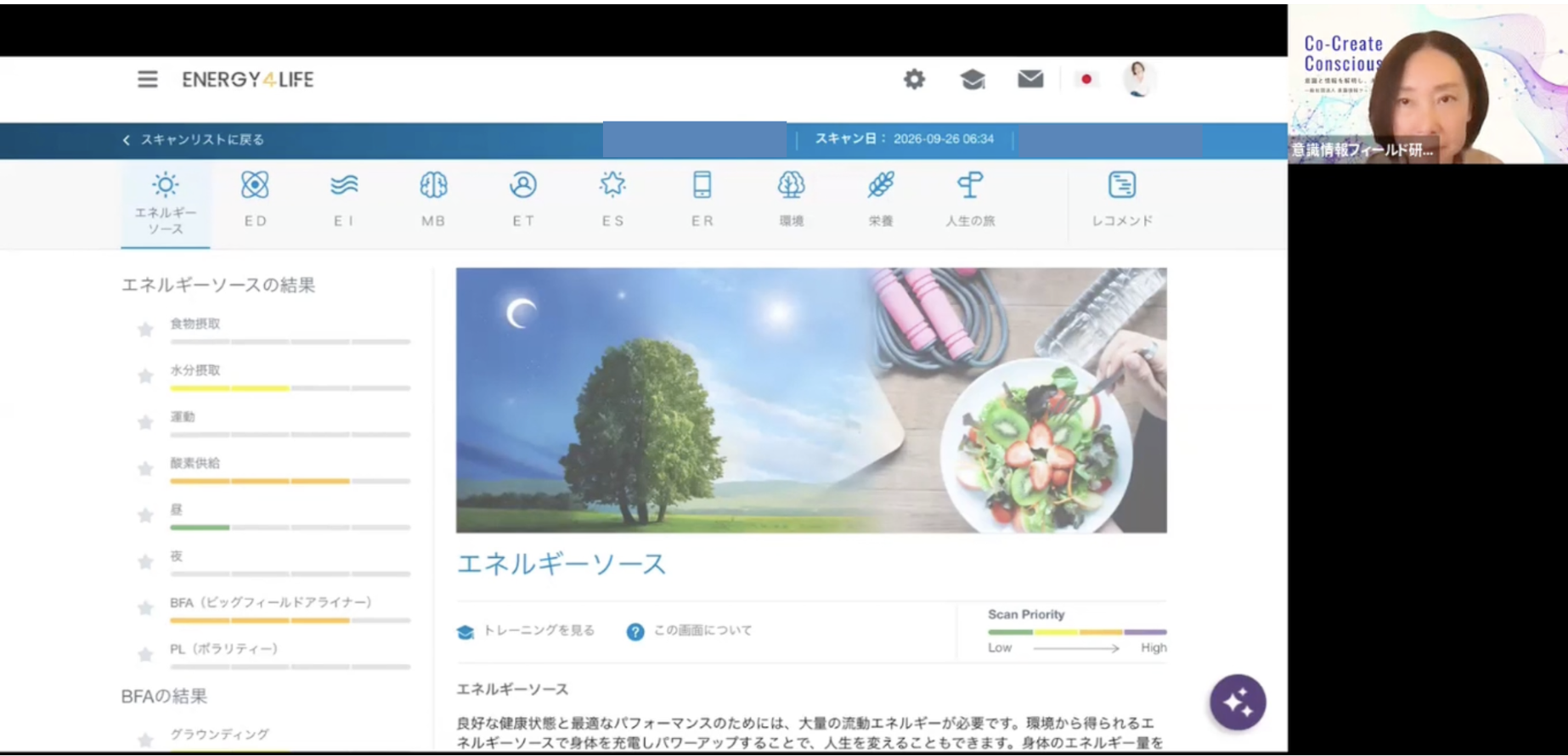
Task: Select the EI waves tab
Action: (x=344, y=200)
